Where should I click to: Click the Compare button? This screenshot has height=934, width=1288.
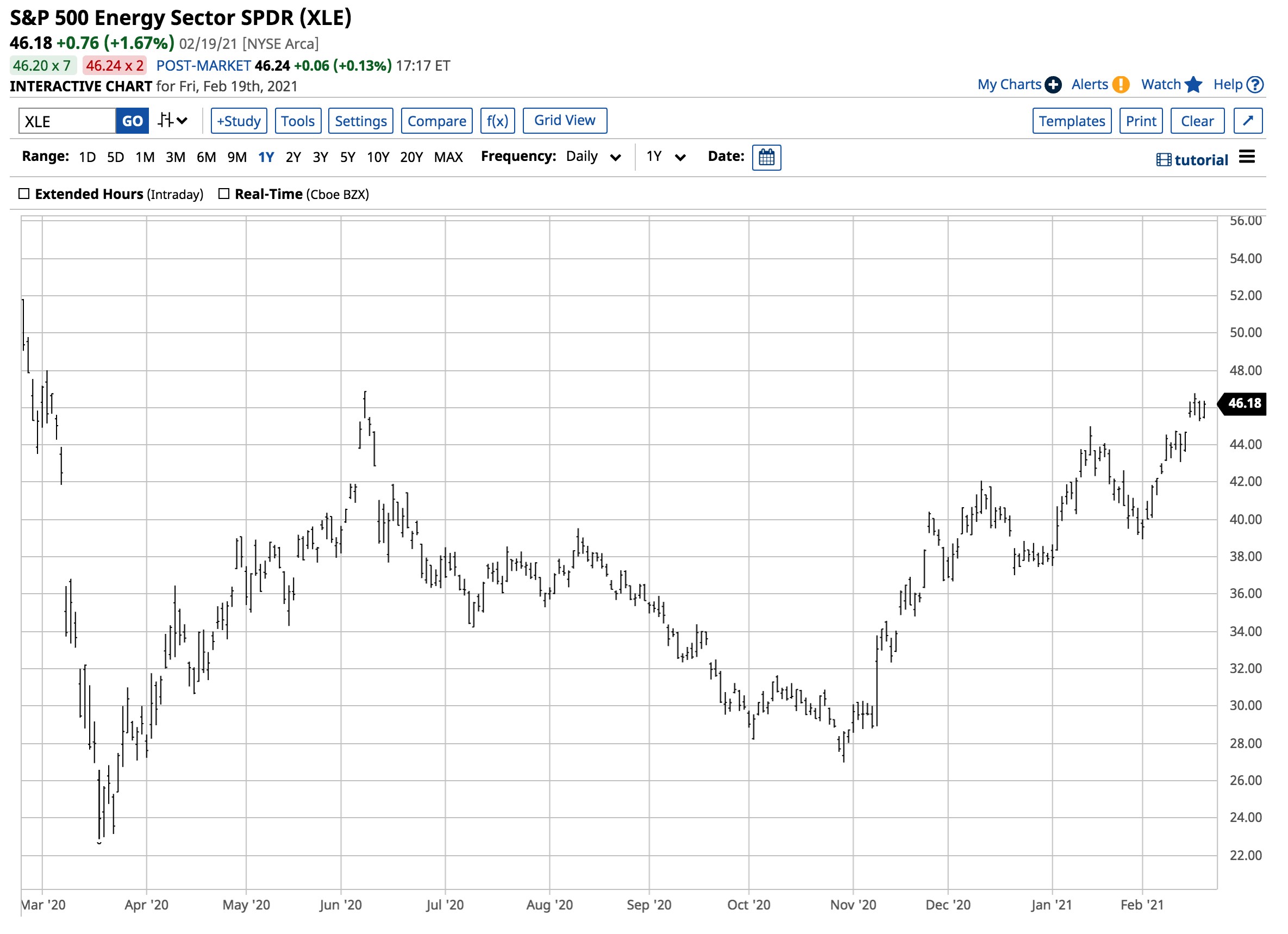[x=437, y=121]
